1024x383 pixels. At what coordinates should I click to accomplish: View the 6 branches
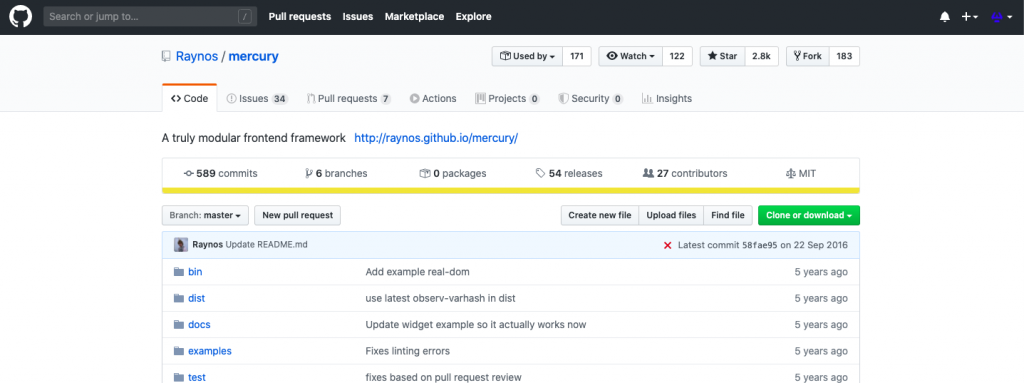coord(336,174)
